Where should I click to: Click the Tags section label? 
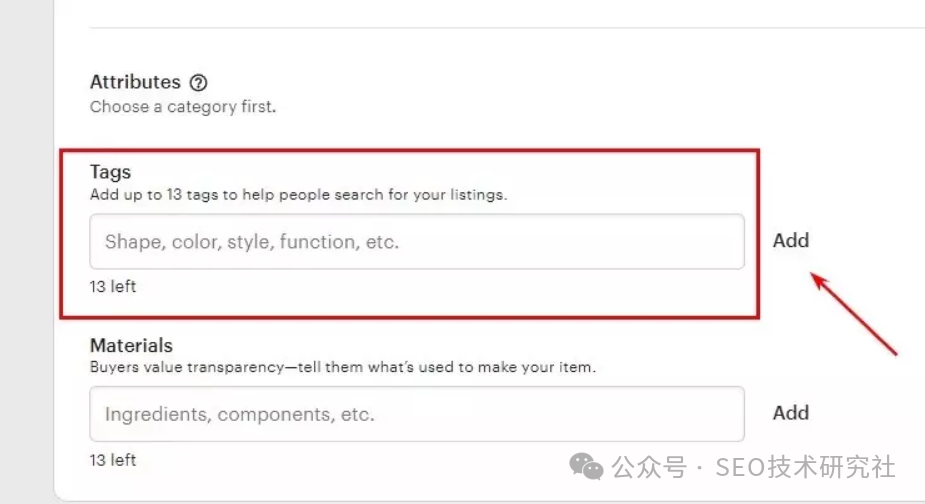point(110,173)
